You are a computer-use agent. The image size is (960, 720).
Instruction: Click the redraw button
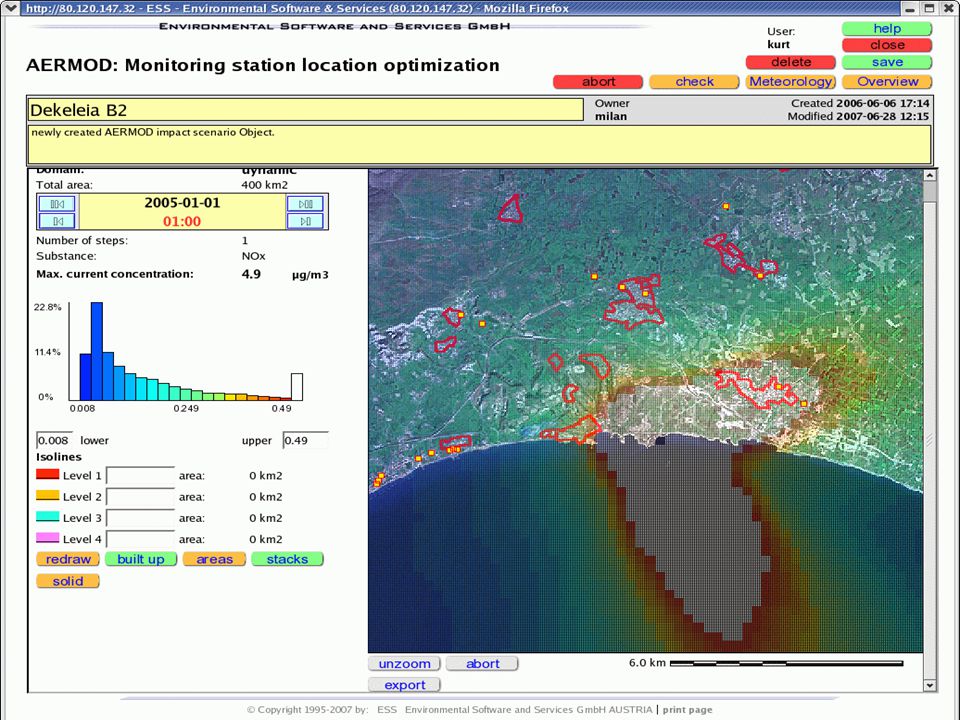(68, 559)
